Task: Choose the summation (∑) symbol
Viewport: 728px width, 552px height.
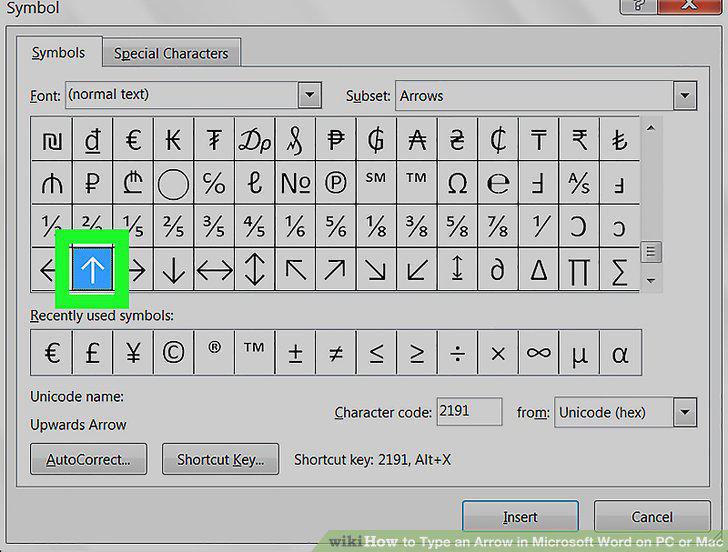Action: [619, 270]
